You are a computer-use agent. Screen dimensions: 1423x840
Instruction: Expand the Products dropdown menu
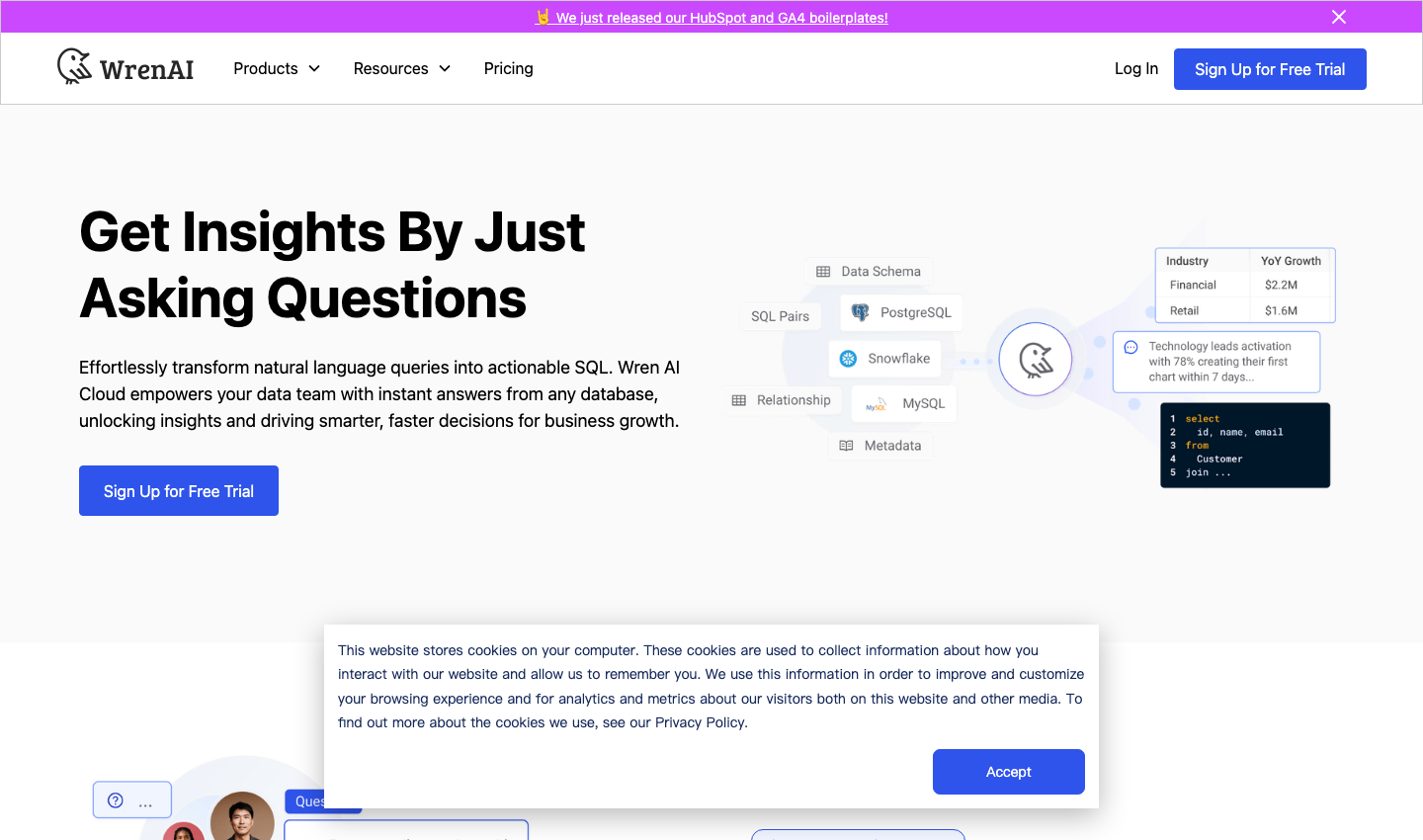[x=277, y=68]
